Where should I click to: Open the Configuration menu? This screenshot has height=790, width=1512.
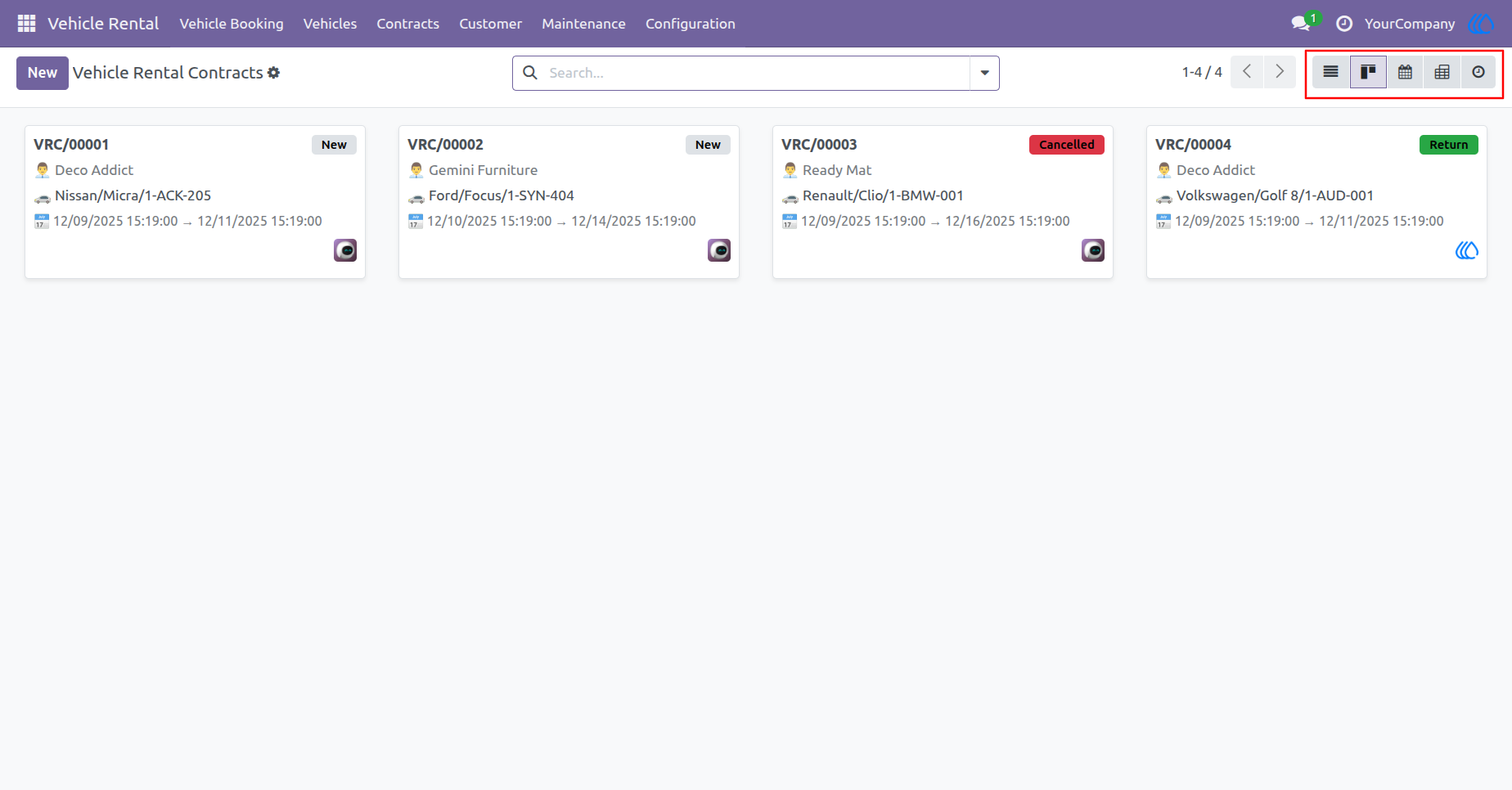point(691,24)
